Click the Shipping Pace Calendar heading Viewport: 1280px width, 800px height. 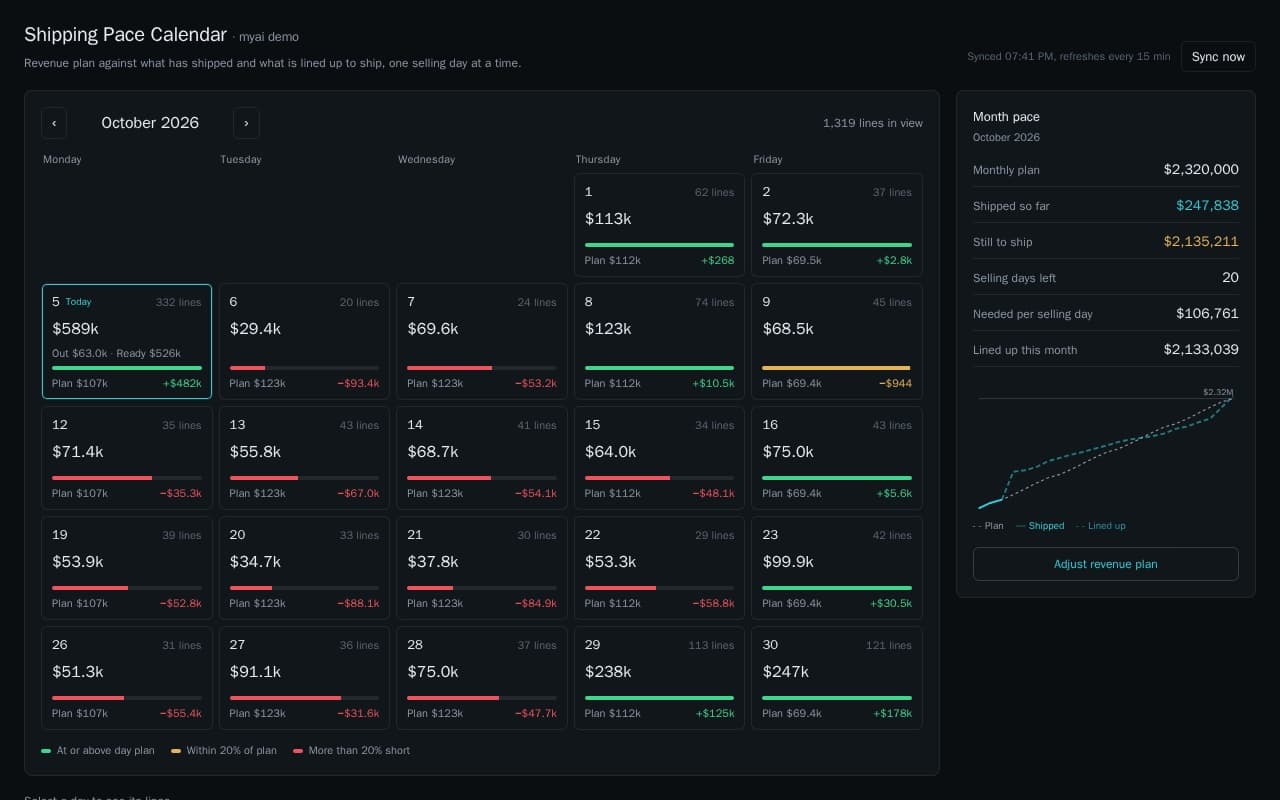tap(125, 35)
